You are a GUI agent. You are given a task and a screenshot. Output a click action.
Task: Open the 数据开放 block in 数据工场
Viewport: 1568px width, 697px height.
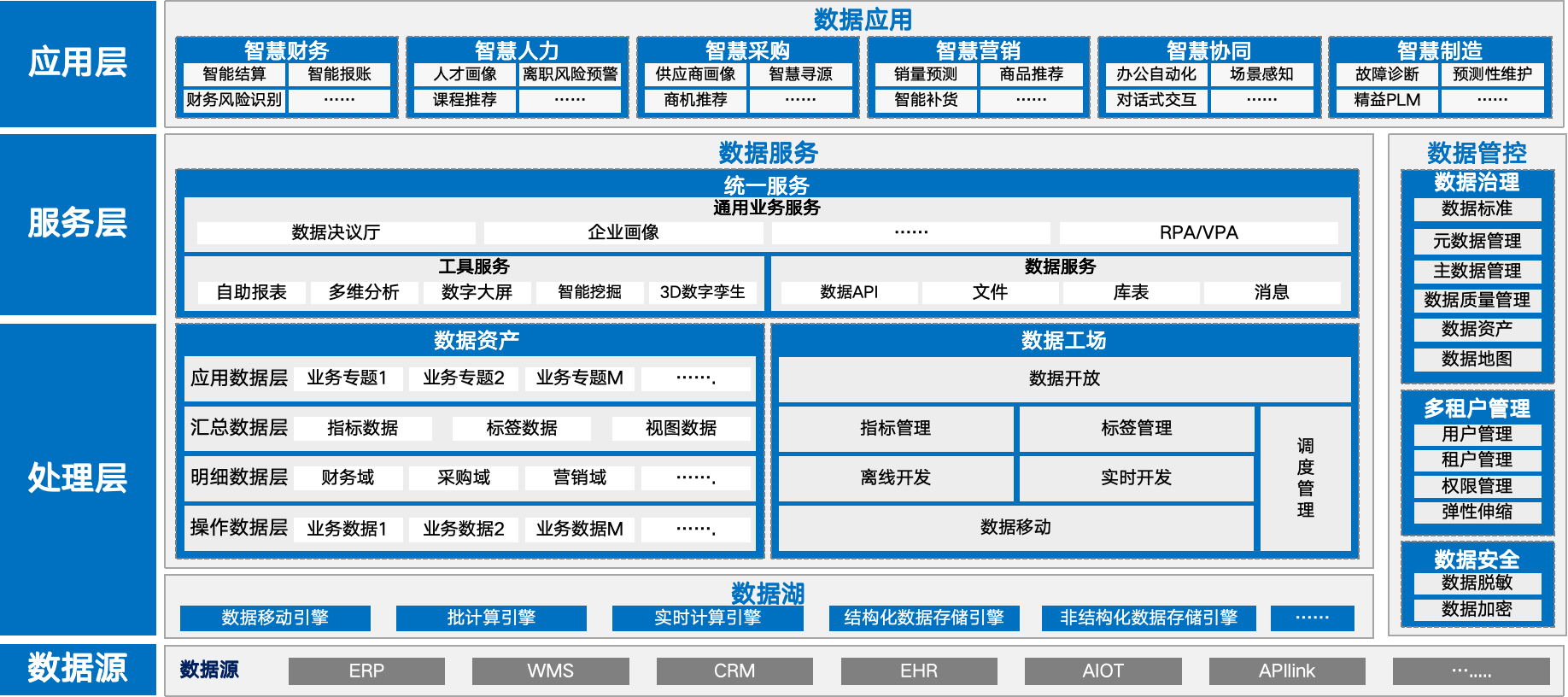point(1064,378)
